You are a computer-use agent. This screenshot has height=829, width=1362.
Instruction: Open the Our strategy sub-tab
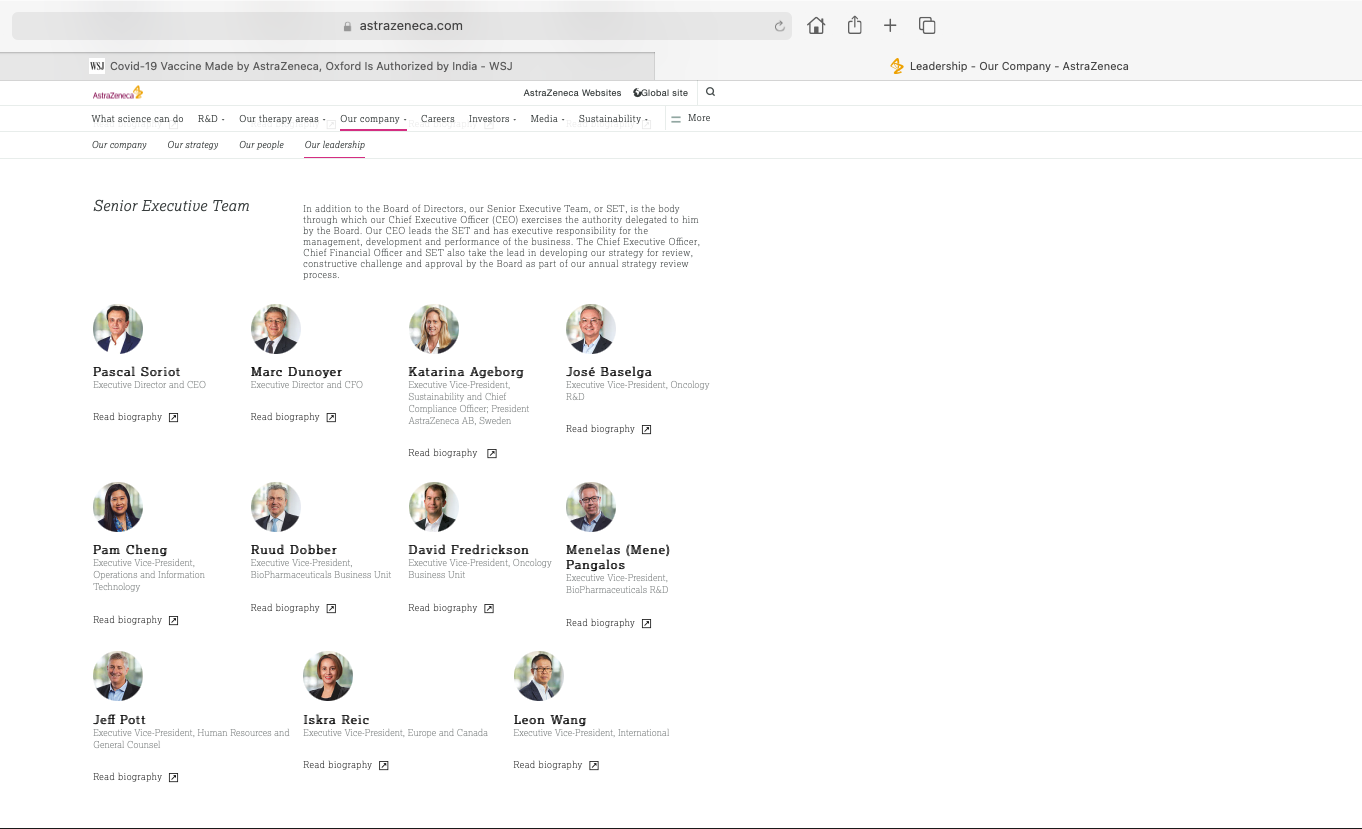[193, 145]
